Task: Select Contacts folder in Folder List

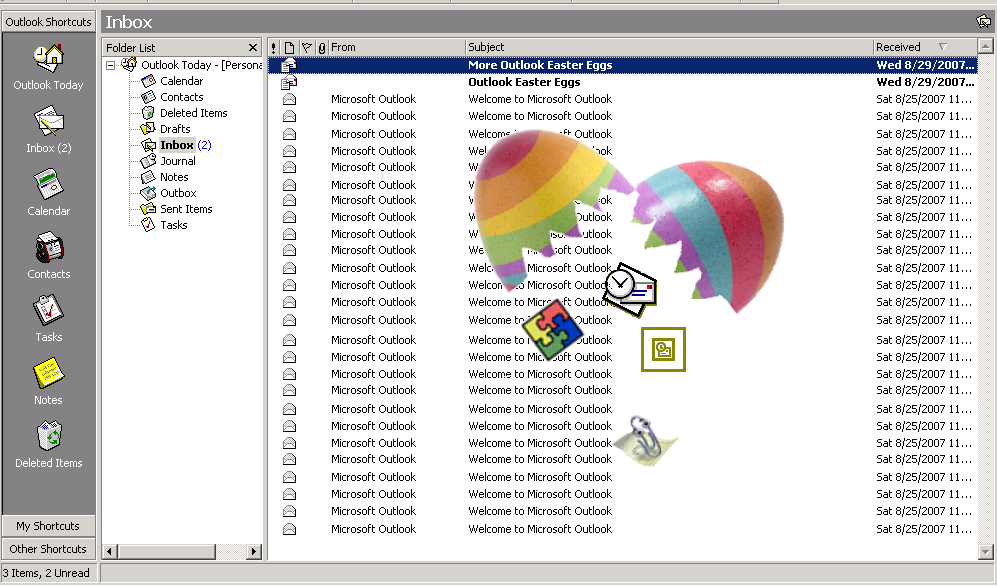Action: point(181,97)
